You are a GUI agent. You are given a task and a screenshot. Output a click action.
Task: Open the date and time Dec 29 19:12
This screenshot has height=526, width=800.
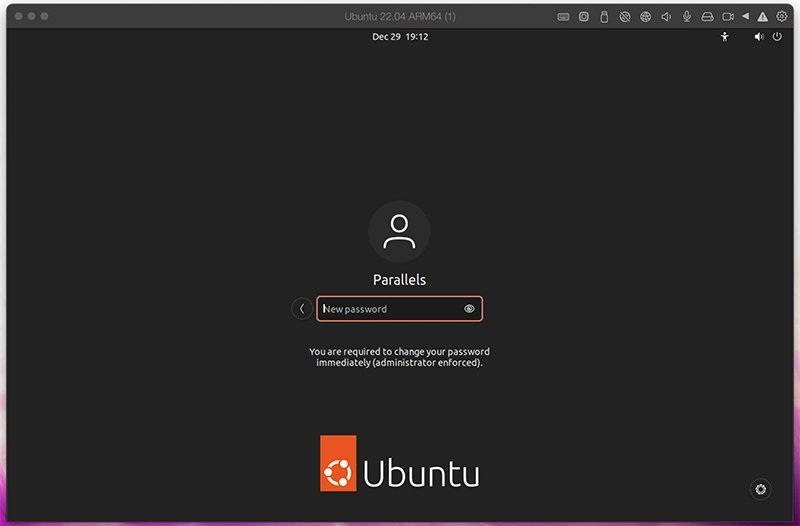400,37
